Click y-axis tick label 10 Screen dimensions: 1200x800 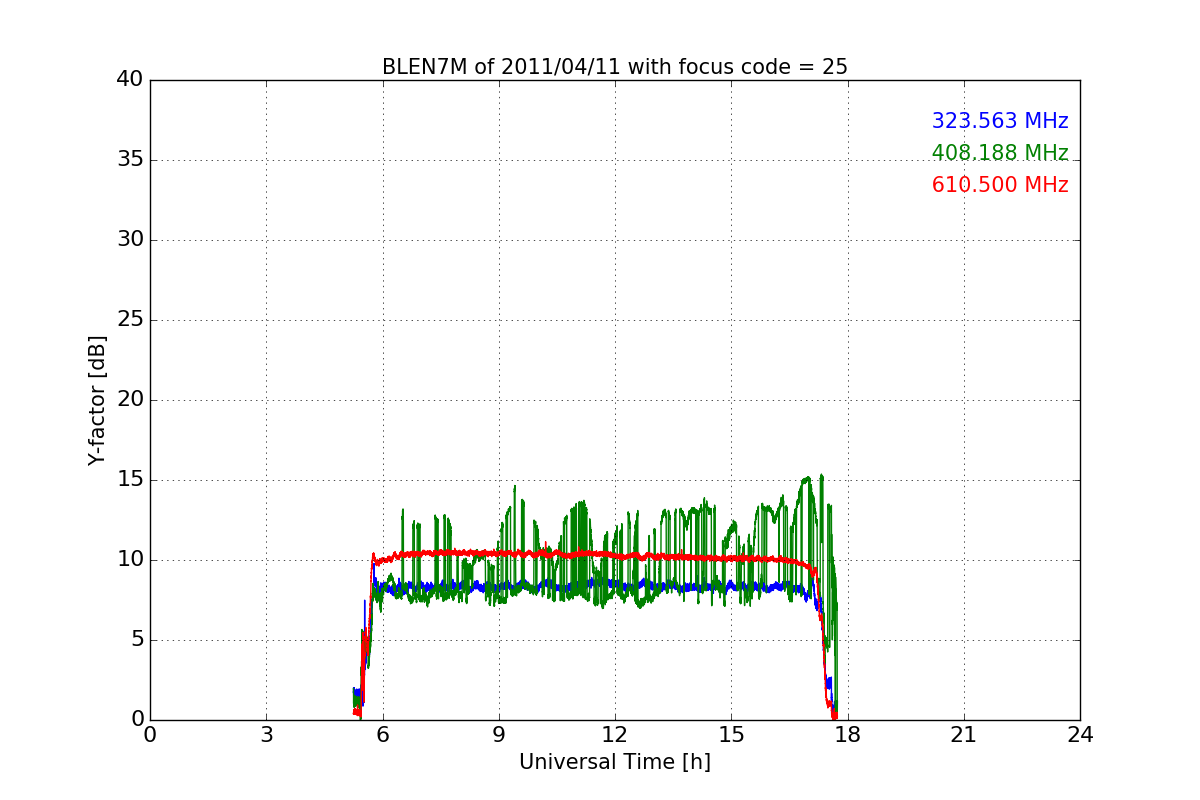click(130, 560)
